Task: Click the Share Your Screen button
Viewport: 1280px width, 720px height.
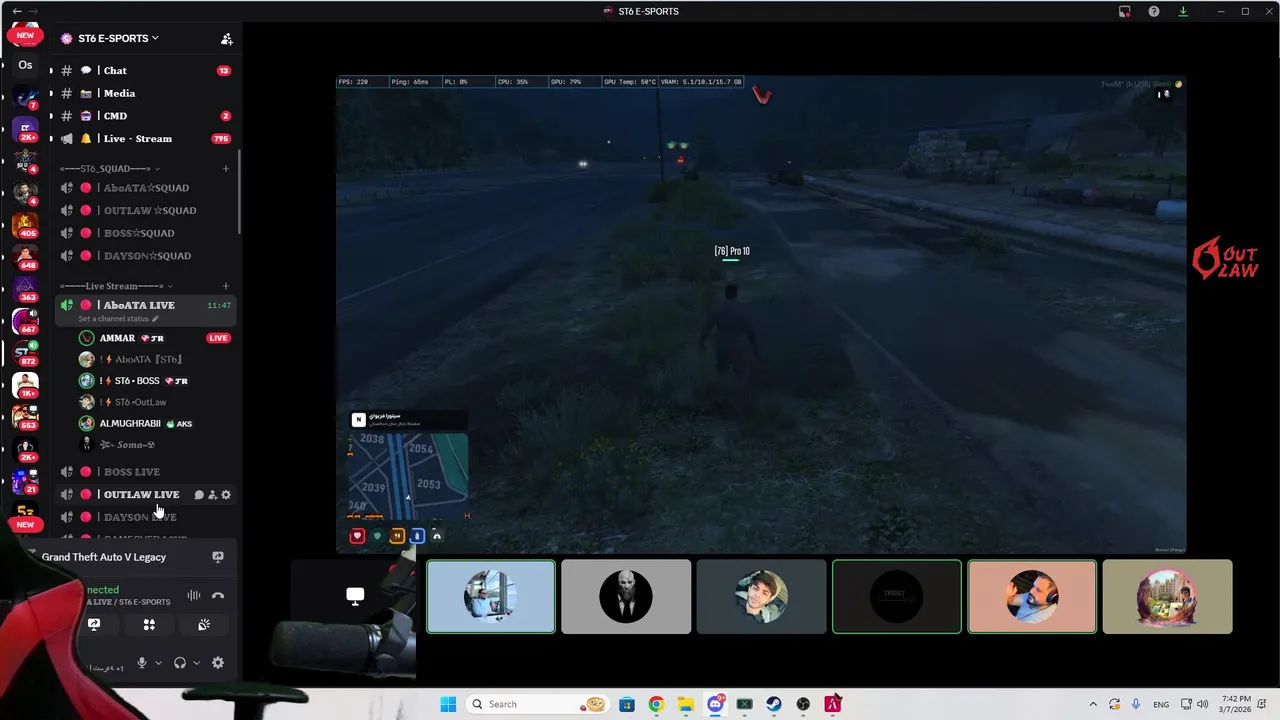Action: tap(94, 625)
